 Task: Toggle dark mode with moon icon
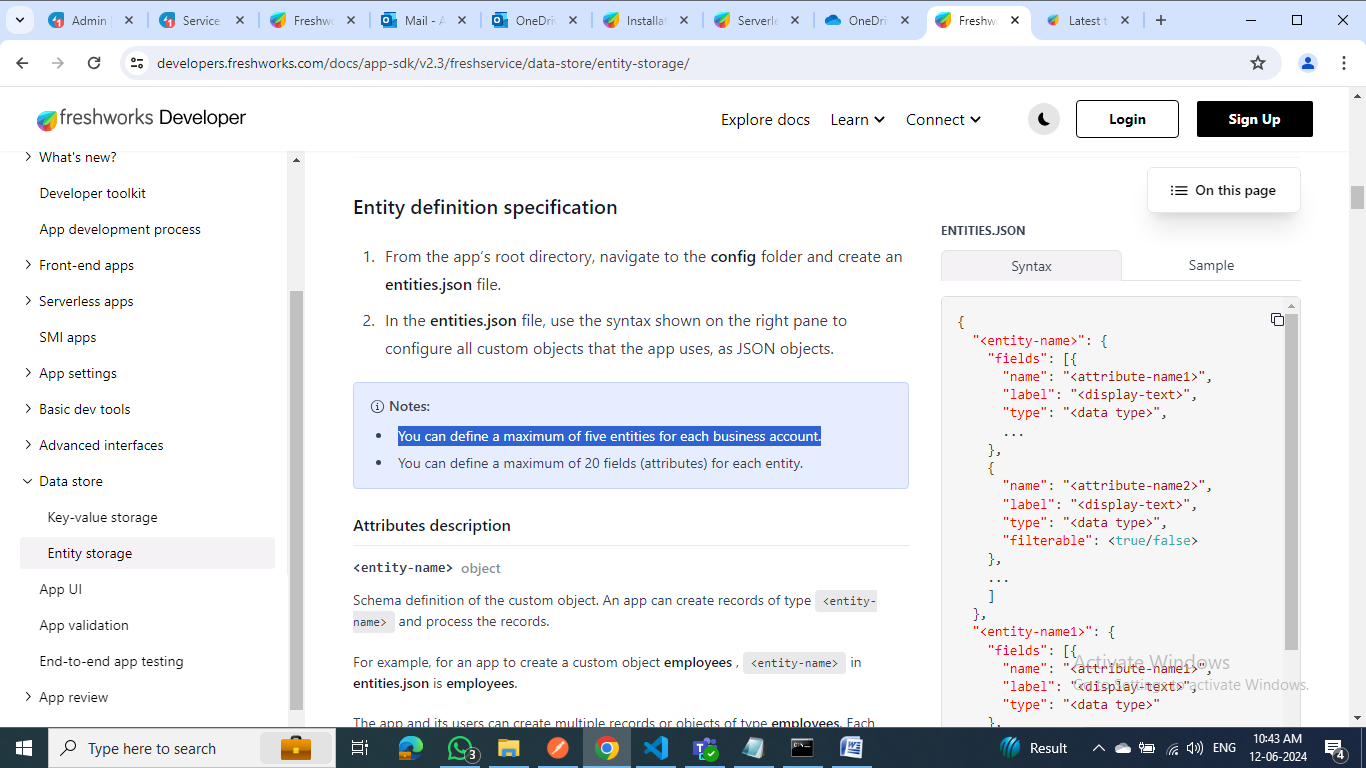[x=1043, y=119]
